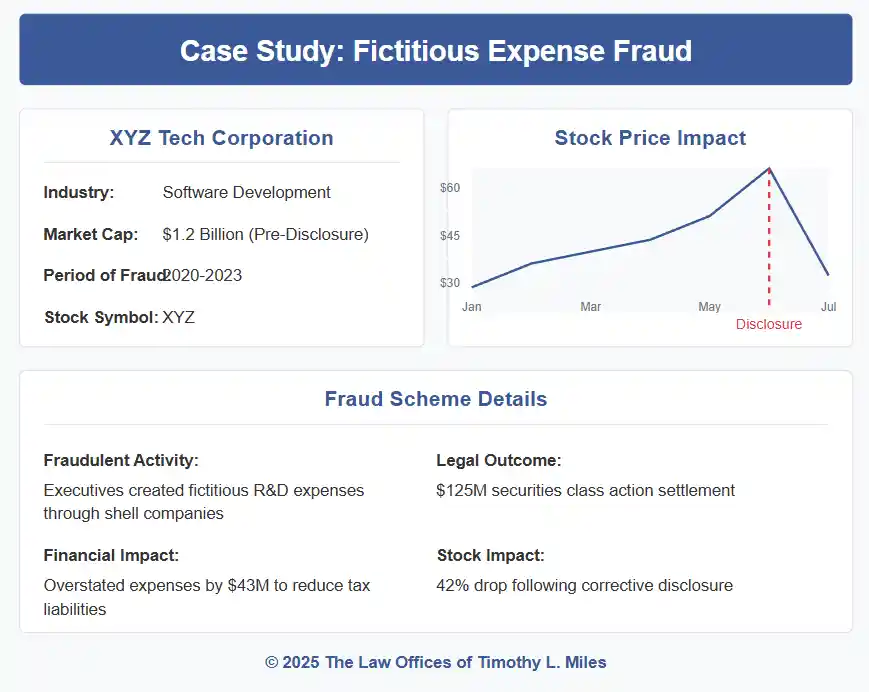
Task: Click the $60 y-axis label
Action: 450,188
